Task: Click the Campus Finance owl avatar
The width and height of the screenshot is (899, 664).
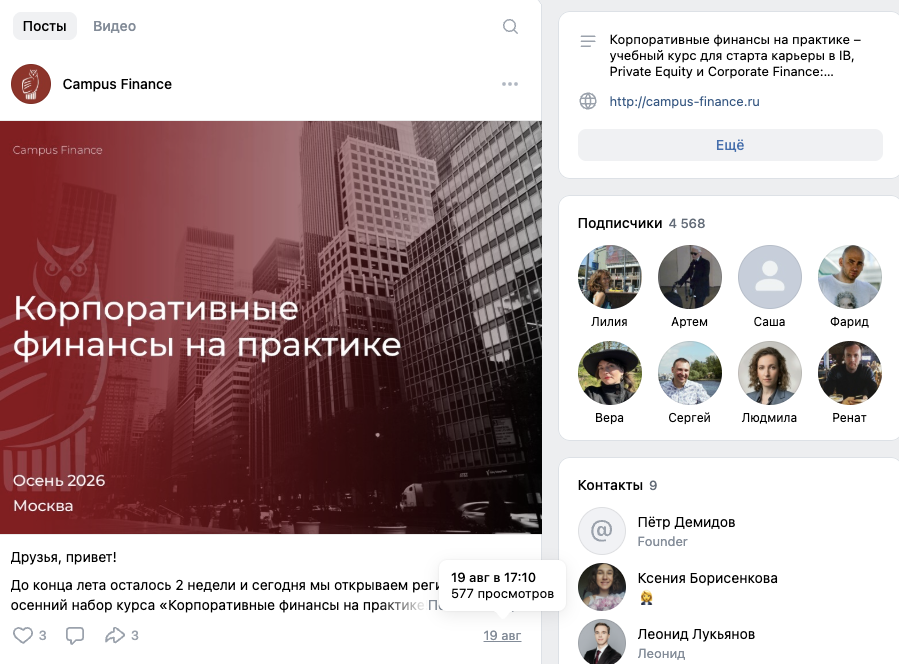Action: tap(31, 84)
